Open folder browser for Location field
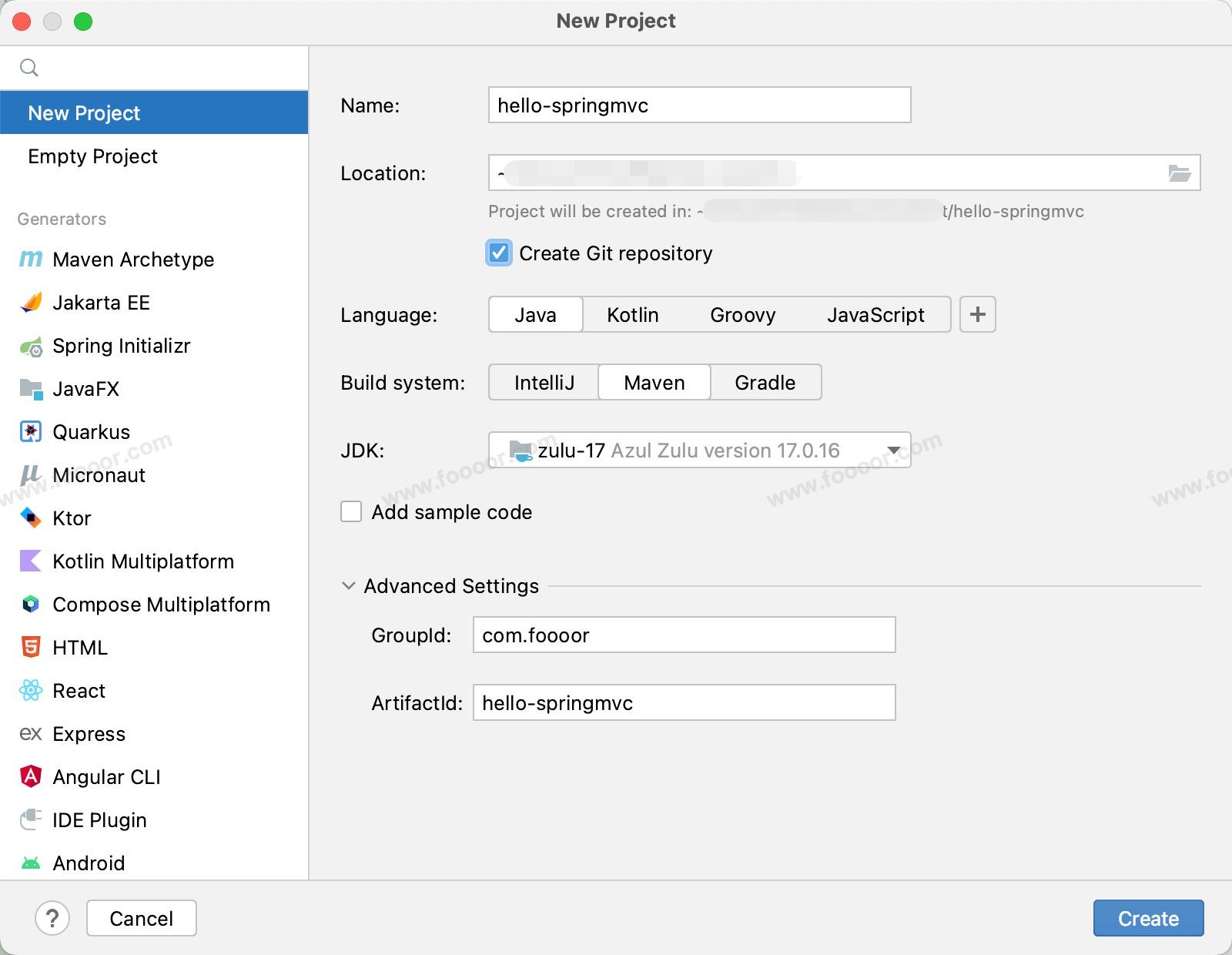The width and height of the screenshot is (1232, 955). tap(1179, 173)
